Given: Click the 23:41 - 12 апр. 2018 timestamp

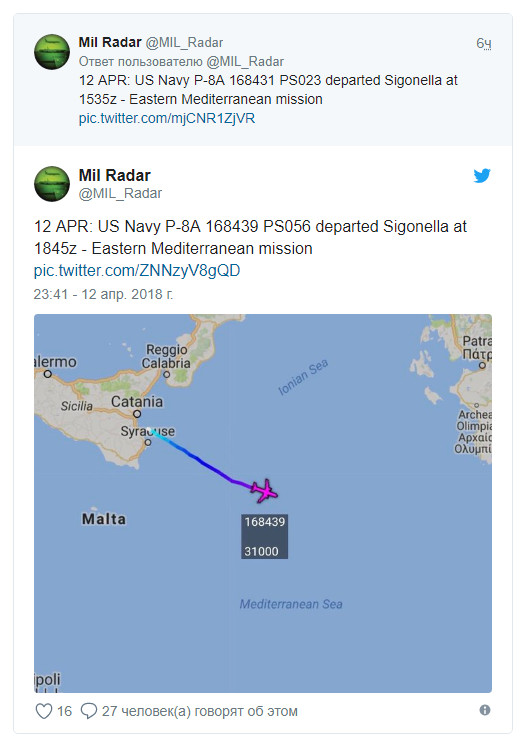Looking at the screenshot, I should tap(103, 294).
